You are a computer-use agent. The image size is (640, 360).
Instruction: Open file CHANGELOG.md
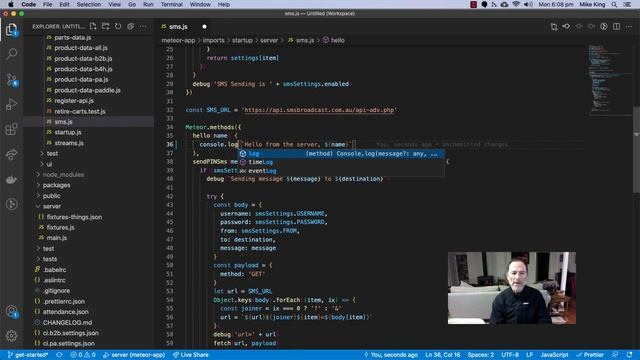68,322
